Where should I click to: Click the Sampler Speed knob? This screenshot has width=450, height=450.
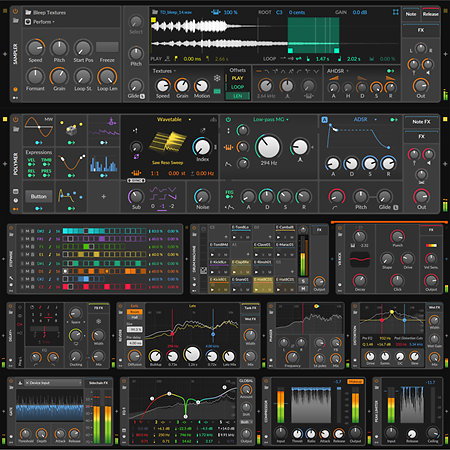35,47
